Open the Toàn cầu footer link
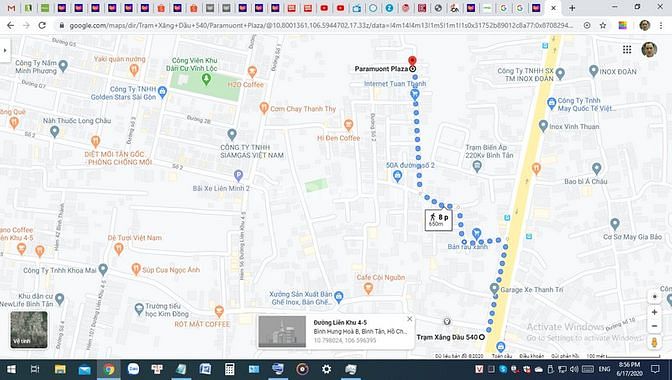Image resolution: width=672 pixels, height=380 pixels. (x=502, y=356)
